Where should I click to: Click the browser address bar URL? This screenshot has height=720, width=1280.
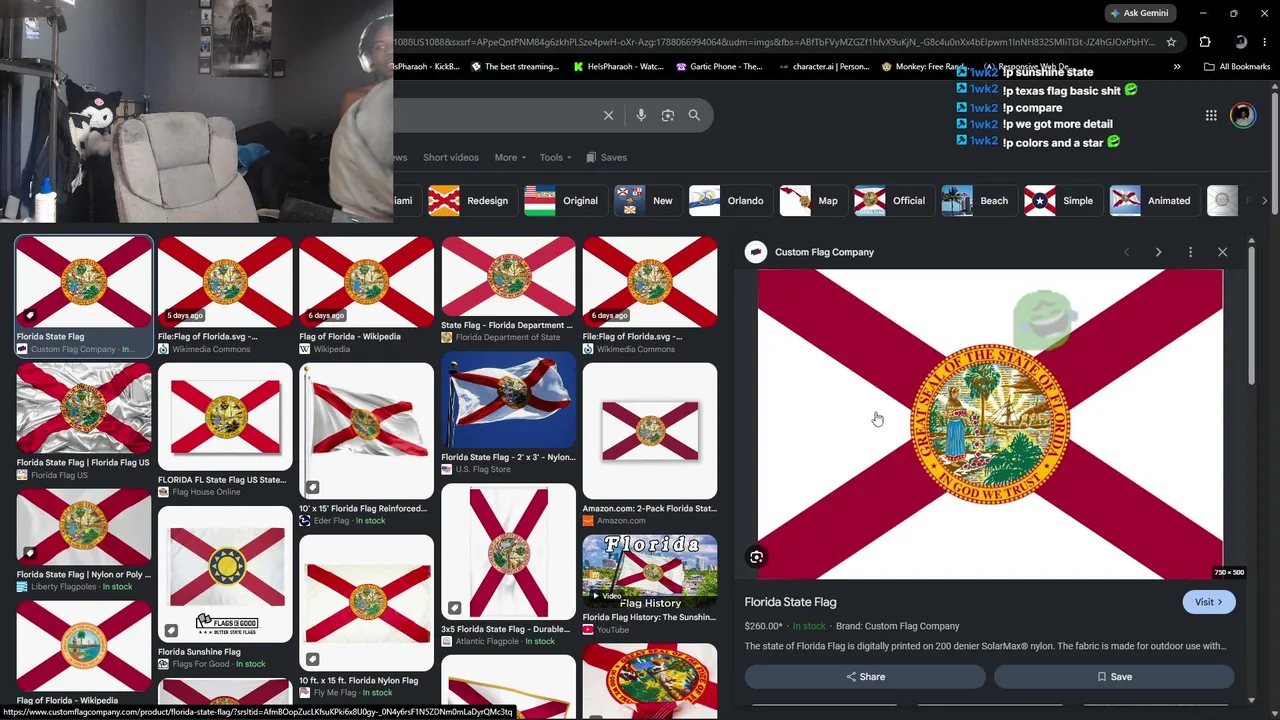point(775,42)
